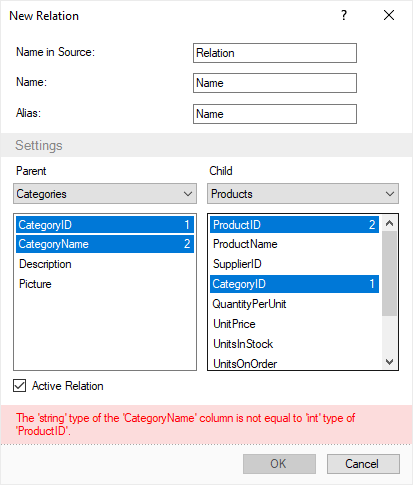413x485 pixels.
Task: Click the help question mark icon
Action: click(344, 15)
